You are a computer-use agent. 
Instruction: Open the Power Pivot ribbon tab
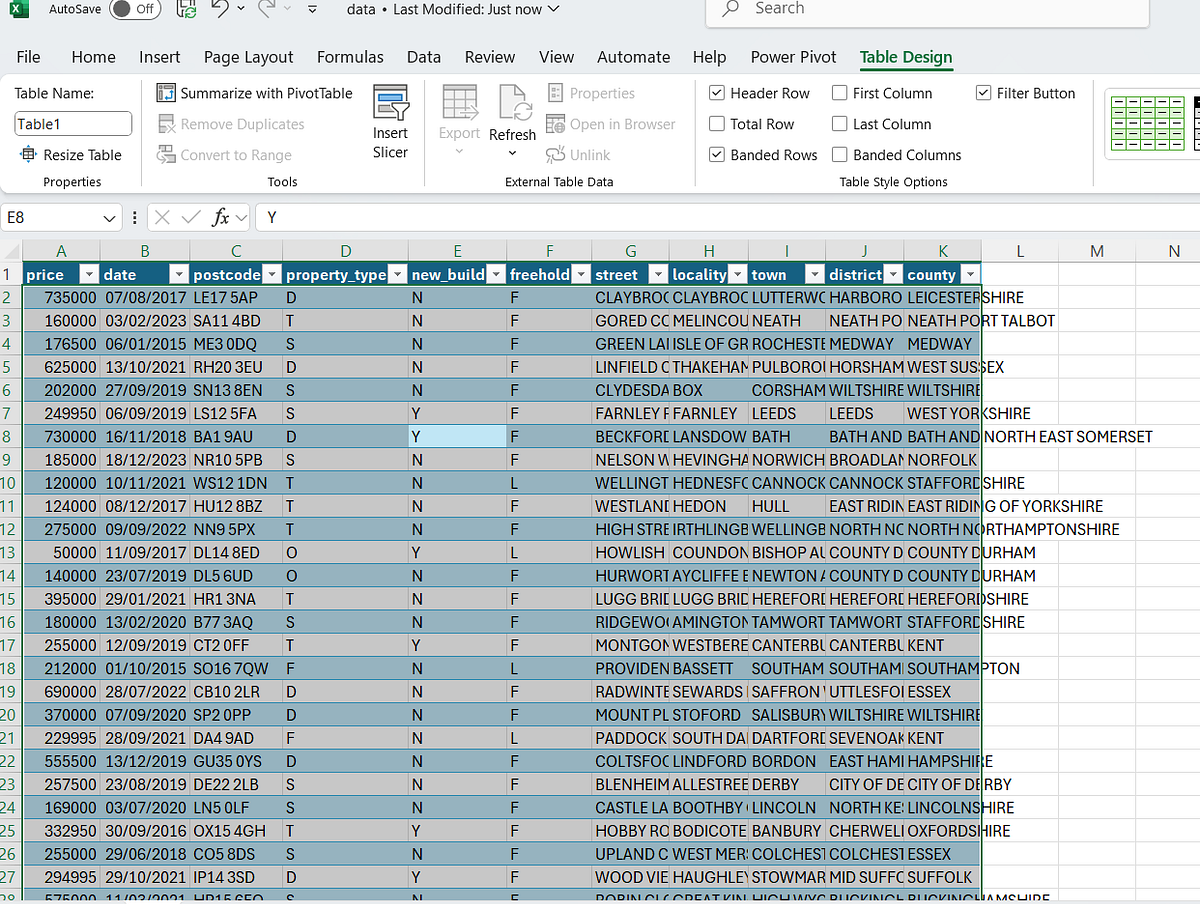tap(793, 57)
